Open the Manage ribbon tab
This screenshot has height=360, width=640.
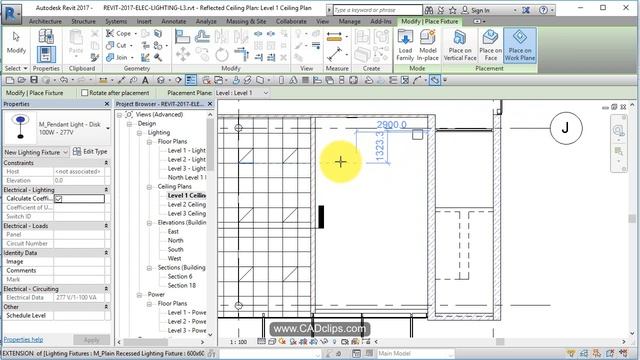[349, 21]
